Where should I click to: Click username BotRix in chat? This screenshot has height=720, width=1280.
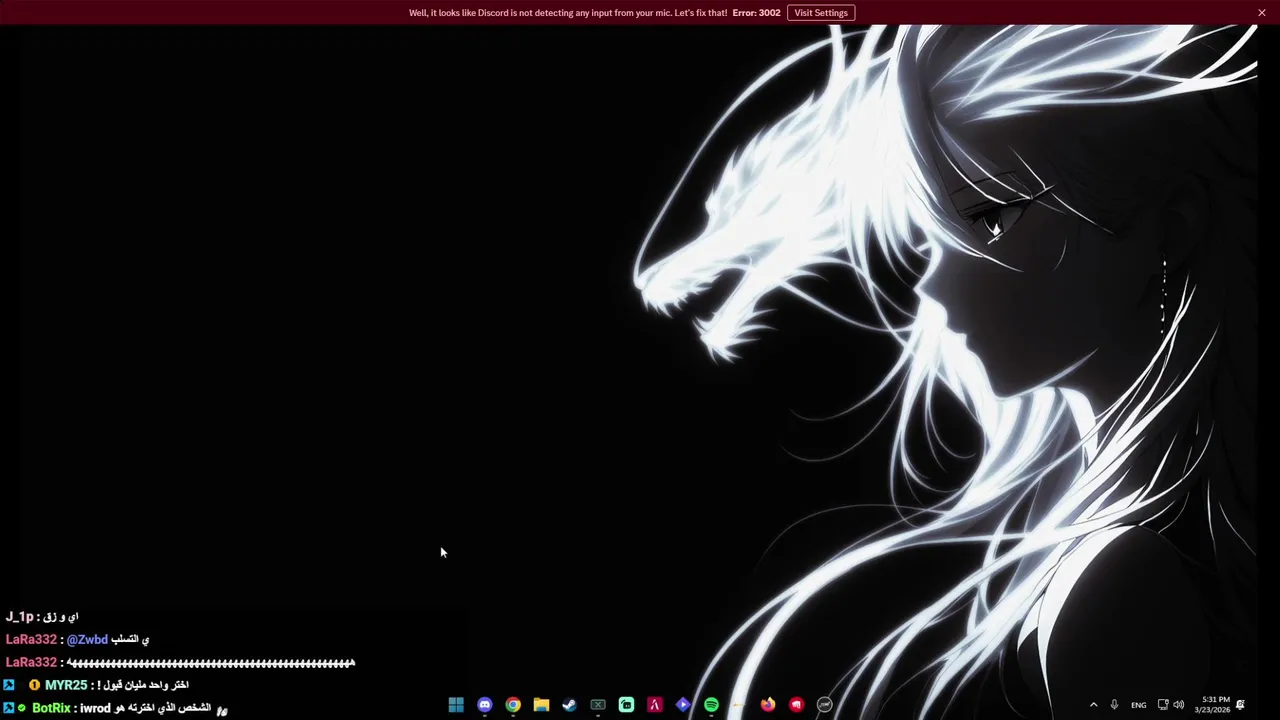(x=51, y=708)
